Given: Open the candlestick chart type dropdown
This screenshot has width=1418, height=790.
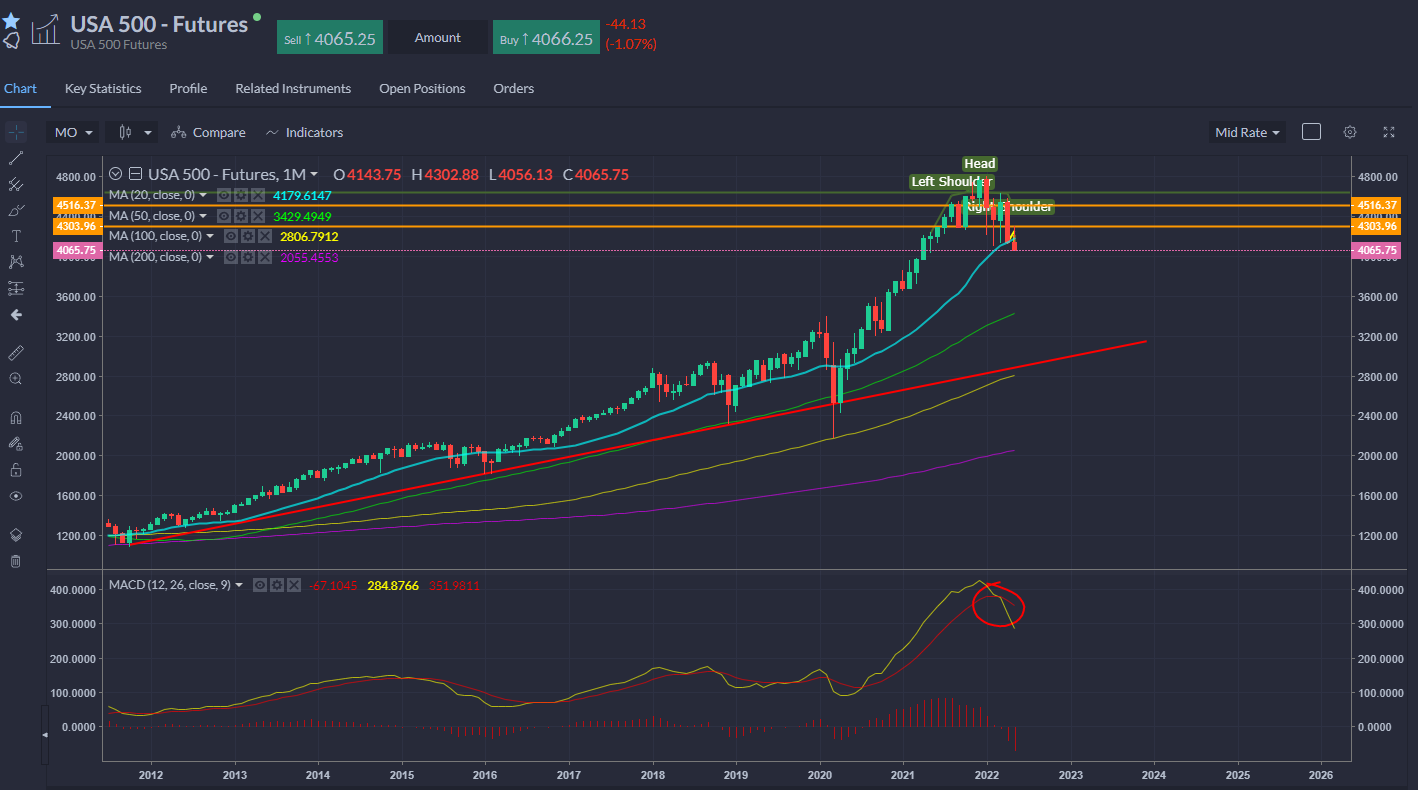Looking at the screenshot, I should [x=133, y=132].
